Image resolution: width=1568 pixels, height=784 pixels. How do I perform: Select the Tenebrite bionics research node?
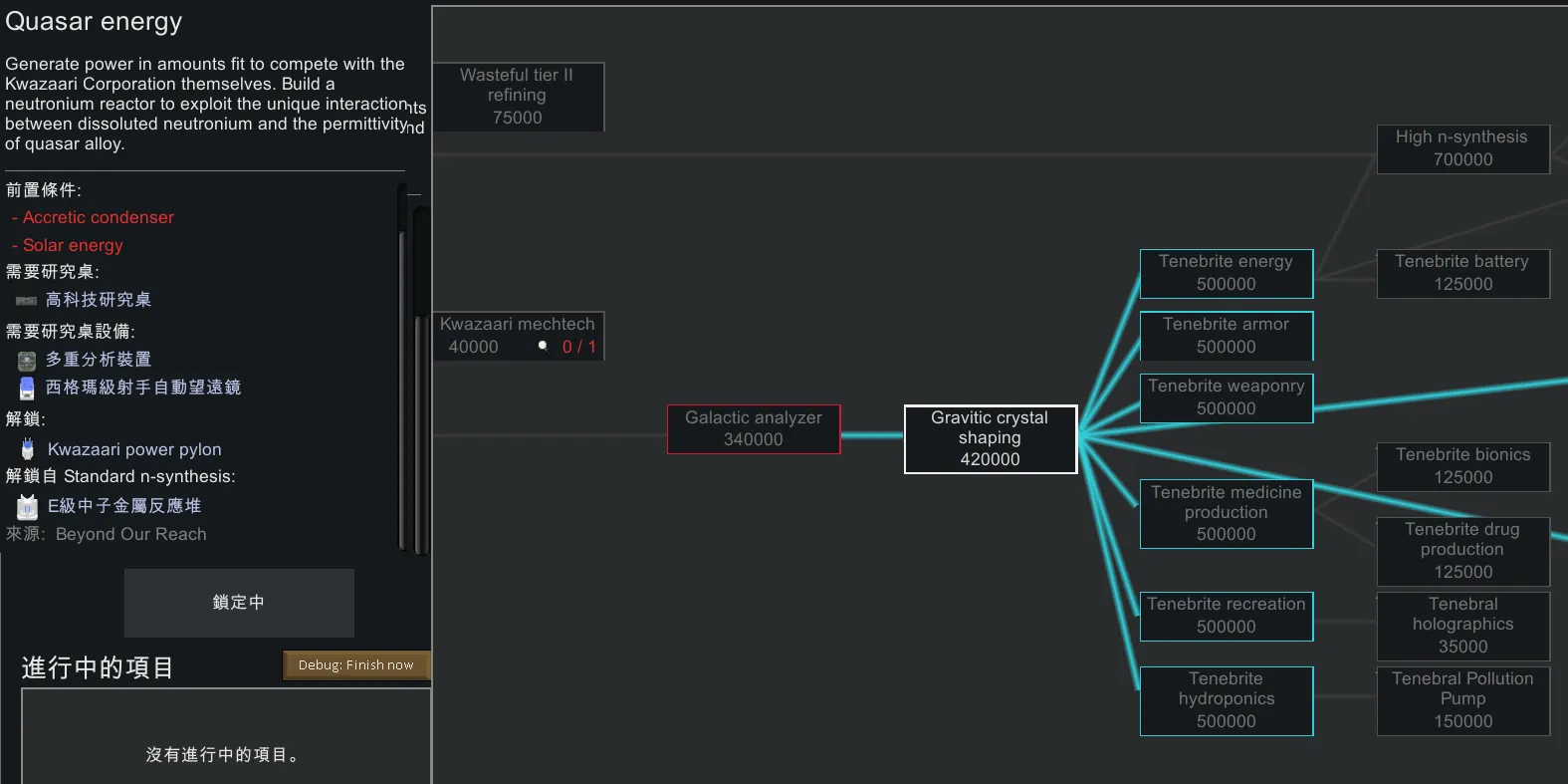pos(1461,466)
